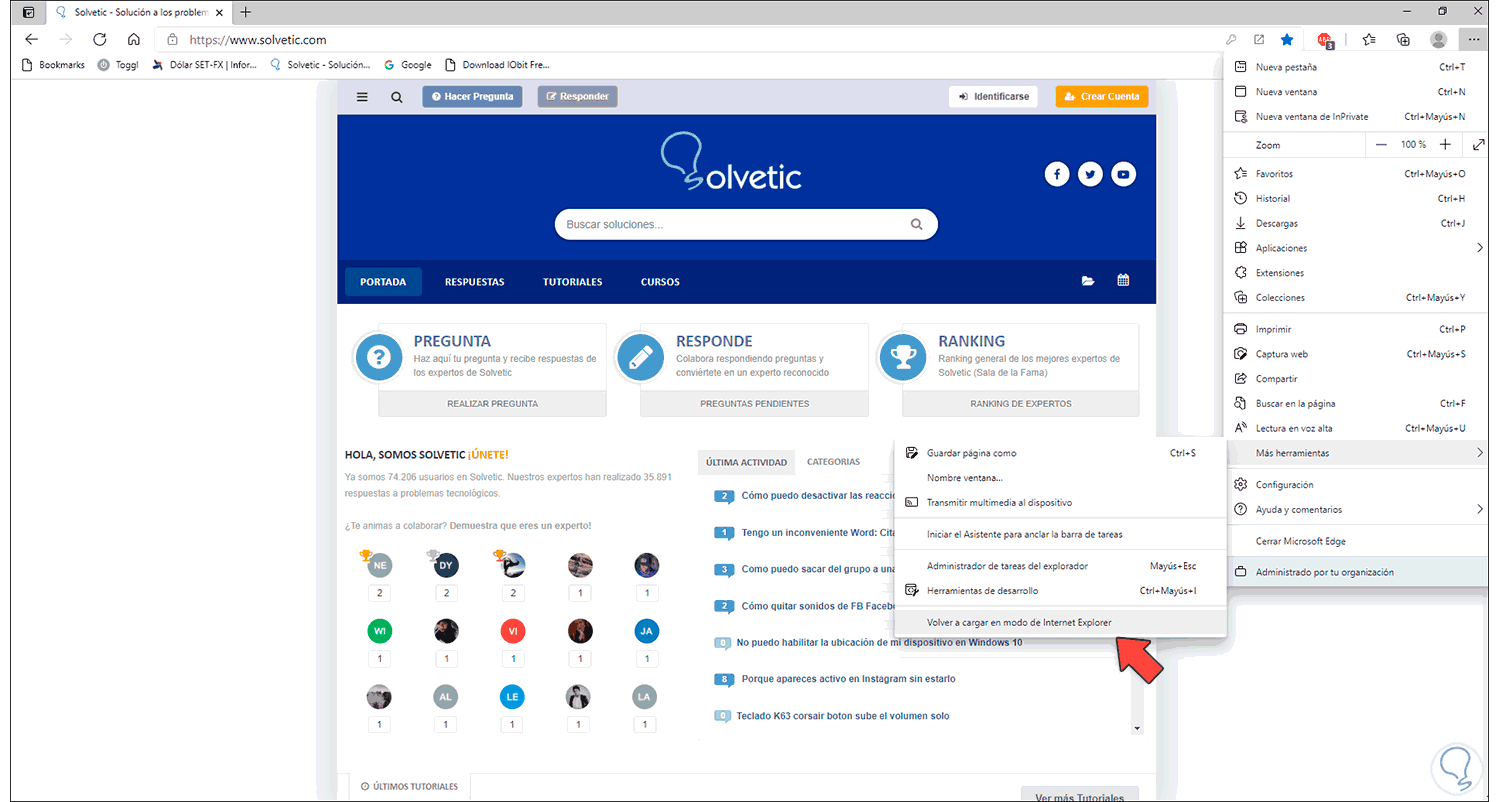
Task: Zoom out with the minus button
Action: pos(1382,145)
